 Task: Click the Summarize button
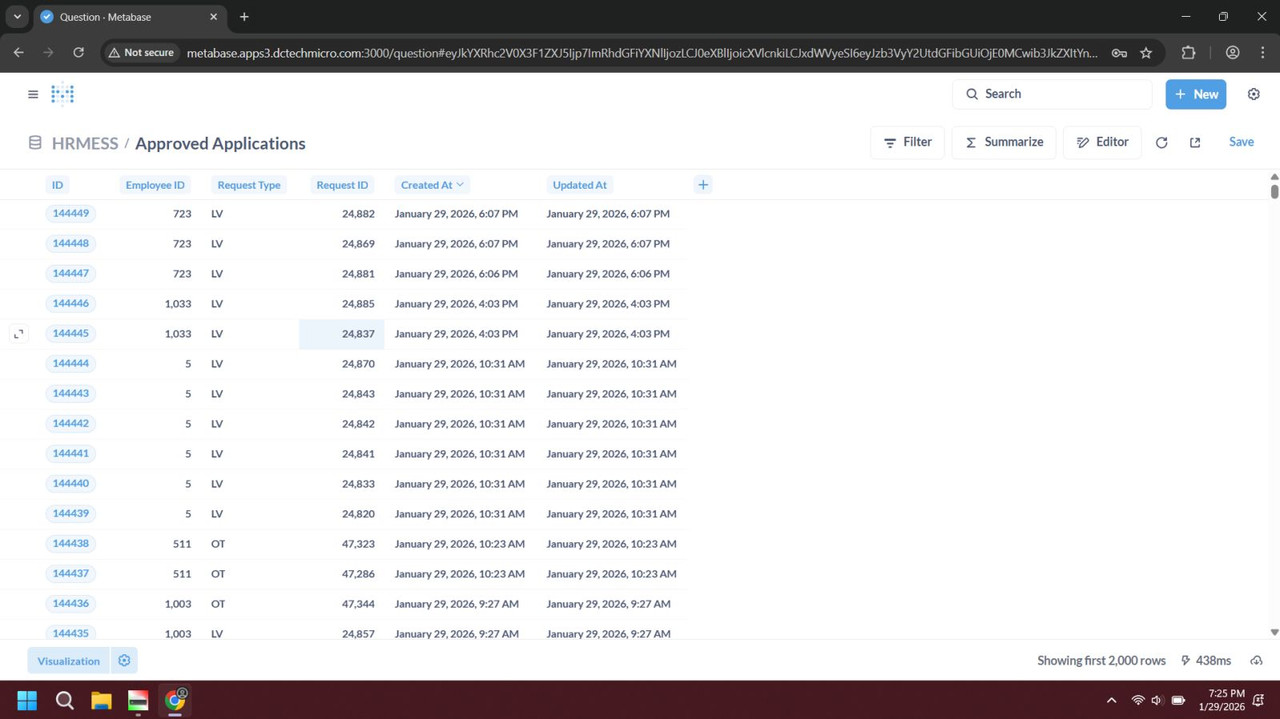[1004, 143]
